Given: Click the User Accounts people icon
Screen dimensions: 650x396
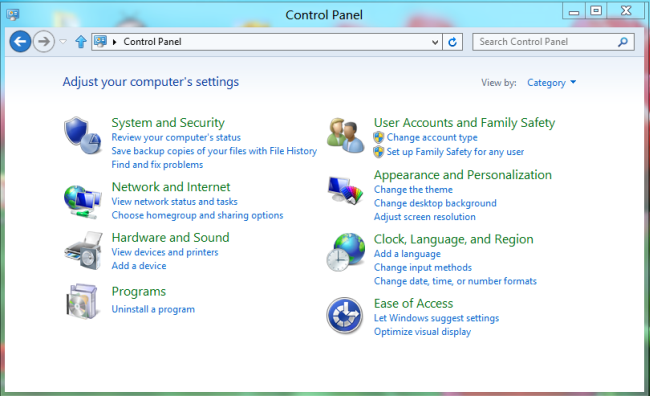Looking at the screenshot, I should tap(345, 135).
